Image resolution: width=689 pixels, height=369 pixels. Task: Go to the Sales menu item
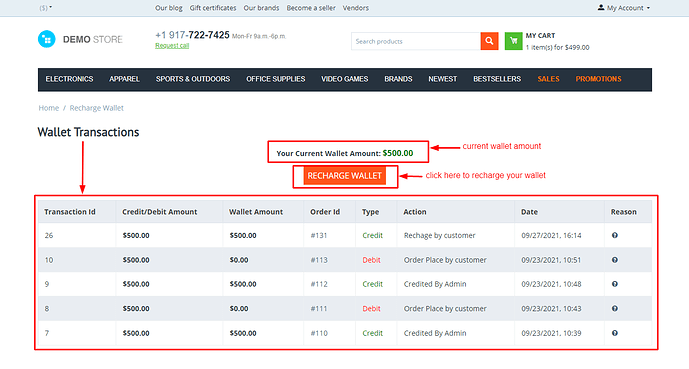(x=548, y=79)
